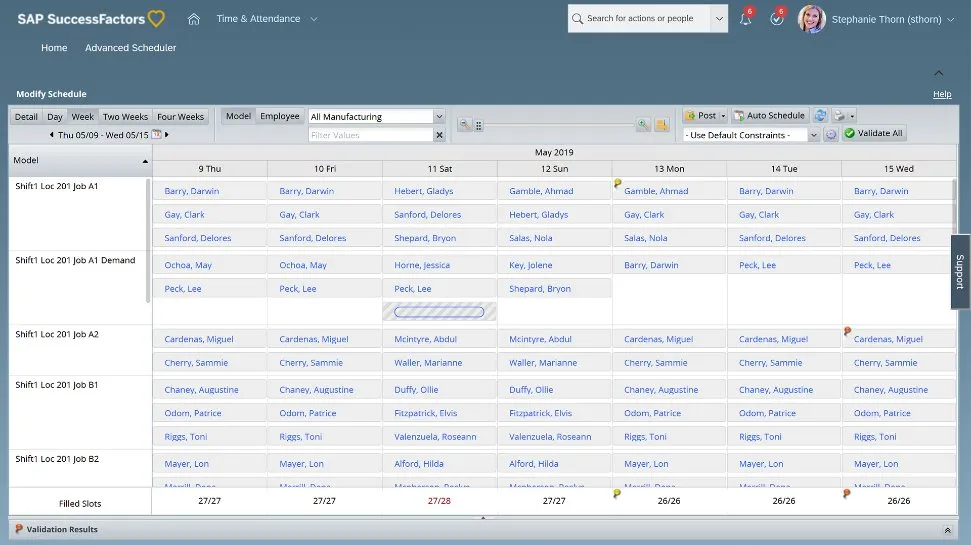
Task: Switch to Two Weeks view
Action: (125, 117)
